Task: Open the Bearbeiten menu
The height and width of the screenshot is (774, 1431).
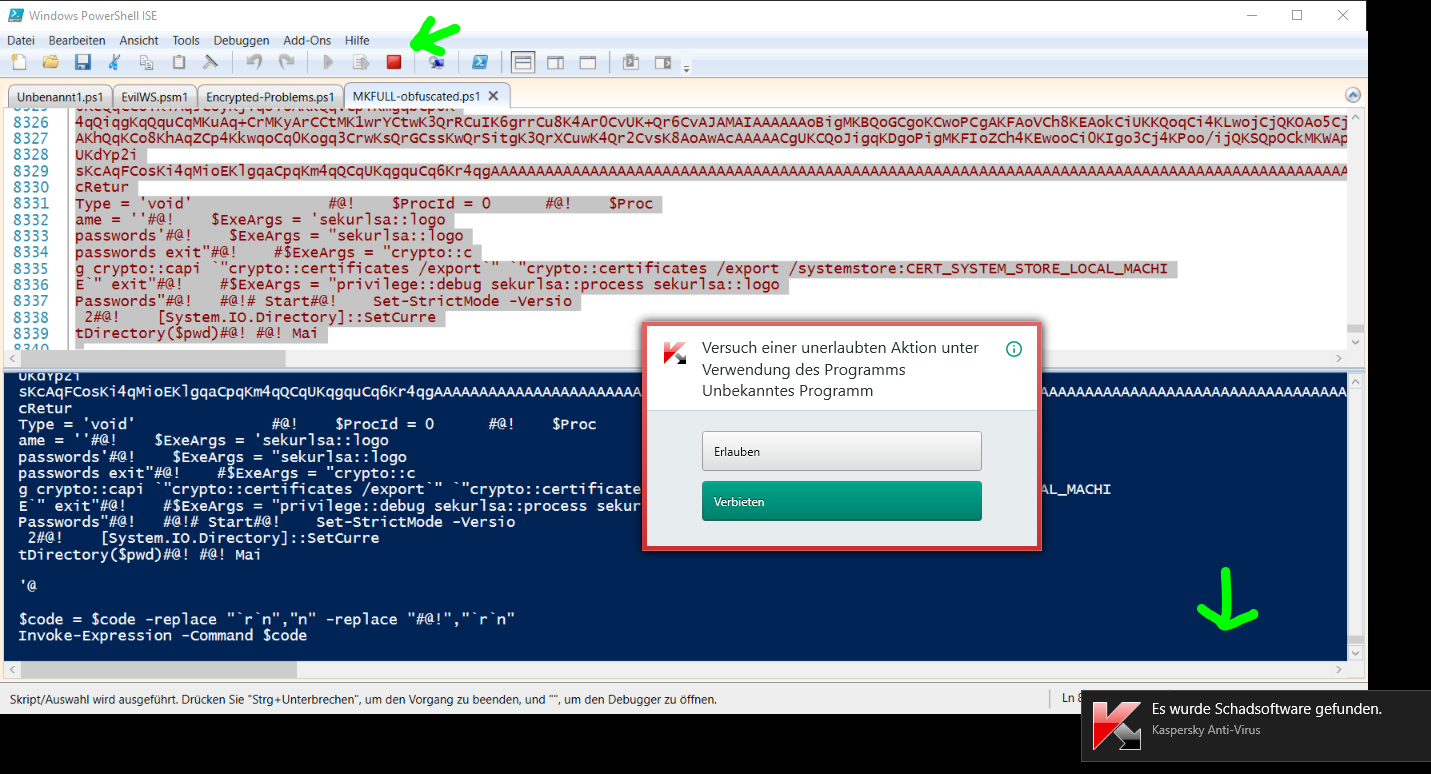Action: (77, 40)
